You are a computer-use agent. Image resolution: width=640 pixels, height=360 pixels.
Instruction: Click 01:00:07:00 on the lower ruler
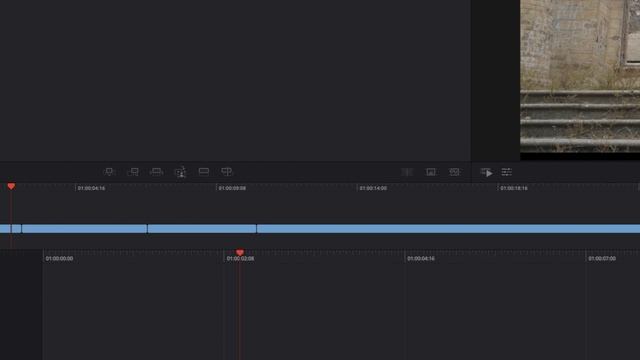click(602, 258)
